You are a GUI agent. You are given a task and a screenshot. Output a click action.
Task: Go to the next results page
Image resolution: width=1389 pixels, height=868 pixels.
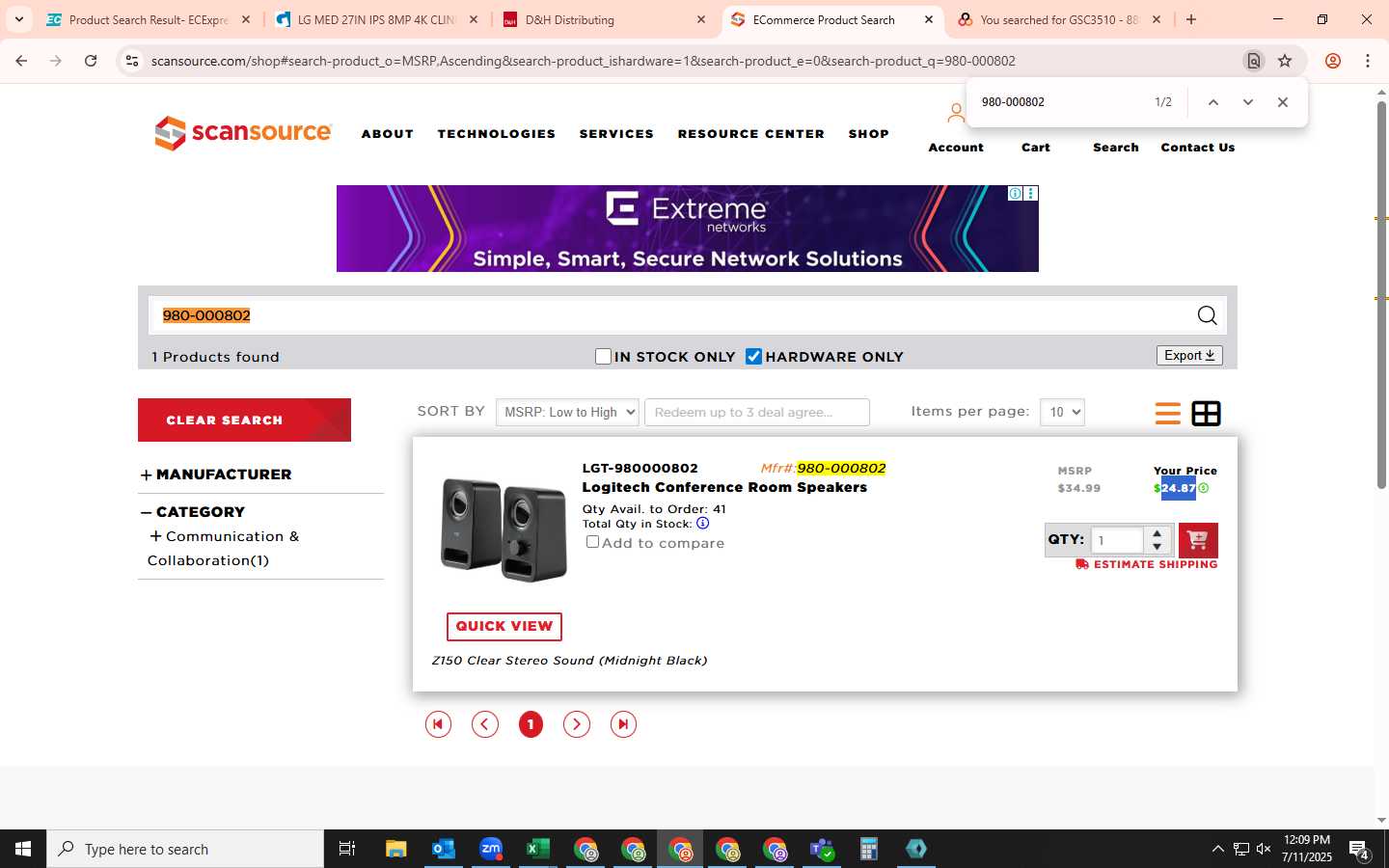pyautogui.click(x=576, y=724)
